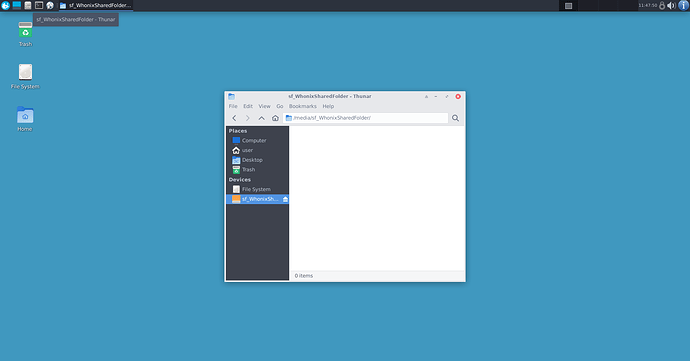Go up to parent folder
This screenshot has width=690, height=361.
pyautogui.click(x=261, y=118)
